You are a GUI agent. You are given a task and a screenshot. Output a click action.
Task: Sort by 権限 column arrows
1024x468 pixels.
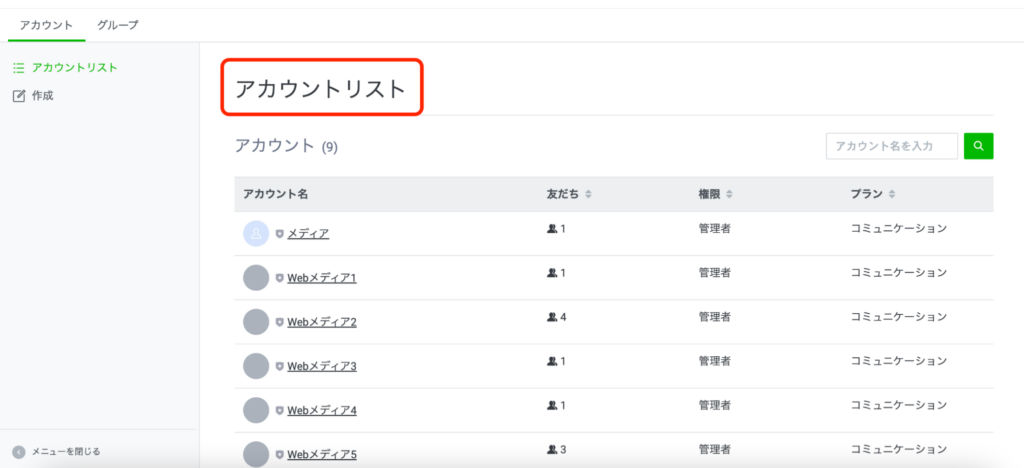(729, 195)
